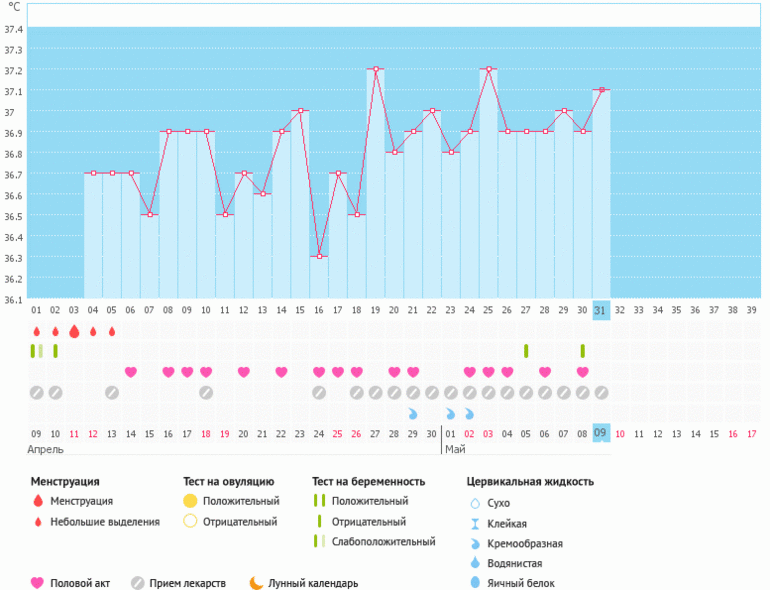Select the negative pregnancy test on cycle day 27

pyautogui.click(x=526, y=351)
